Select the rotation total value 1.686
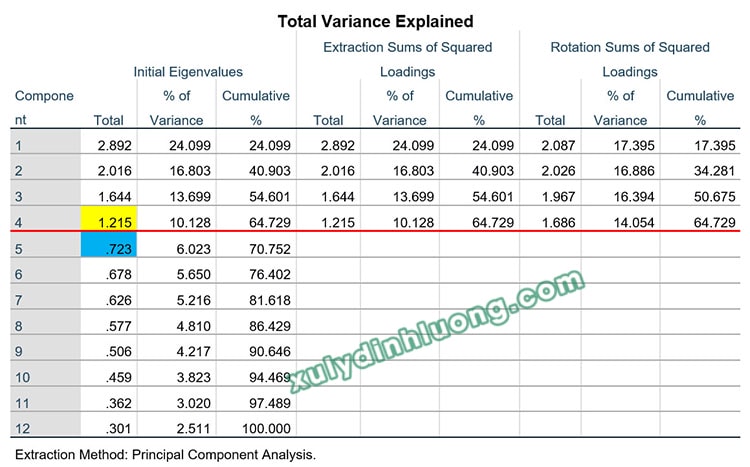Image resolution: width=750 pixels, height=467 pixels. point(558,222)
